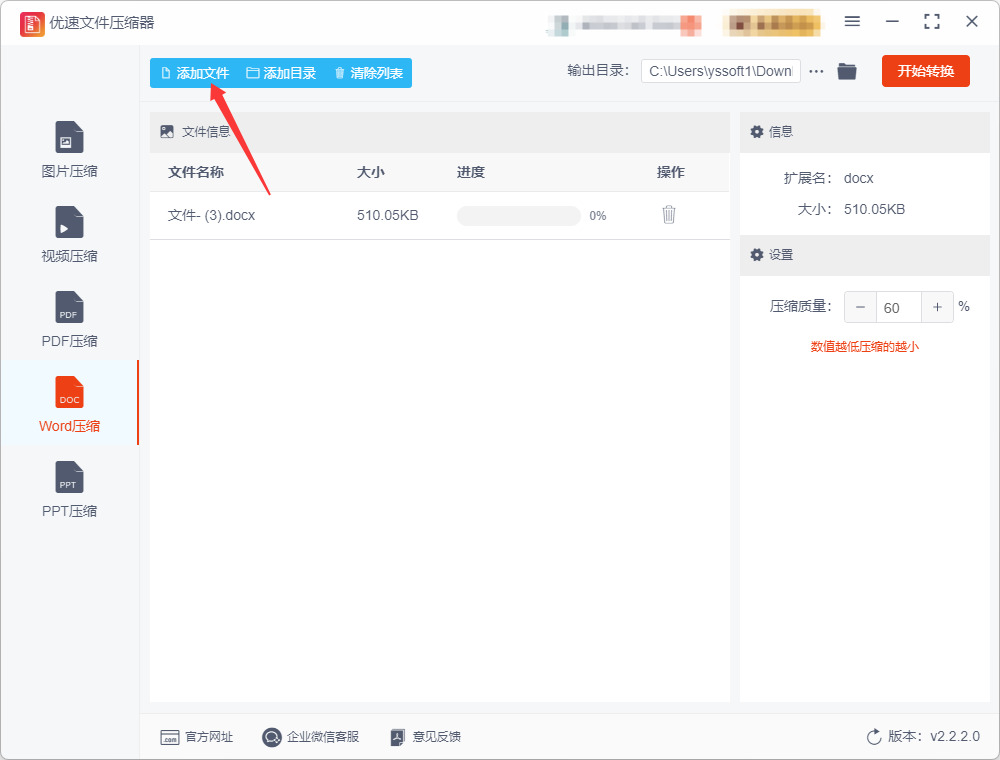Contact 企业微信客服 customer service

[x=311, y=737]
